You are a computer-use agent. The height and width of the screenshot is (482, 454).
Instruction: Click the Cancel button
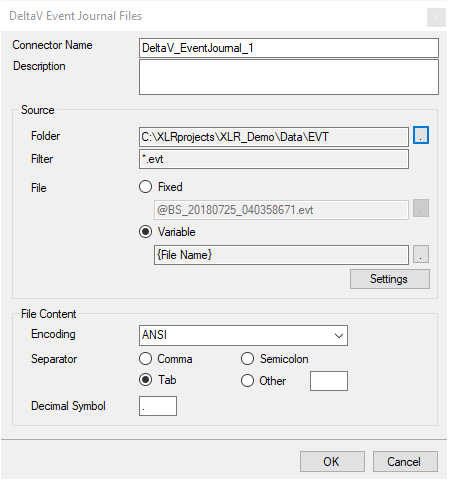[405, 462]
